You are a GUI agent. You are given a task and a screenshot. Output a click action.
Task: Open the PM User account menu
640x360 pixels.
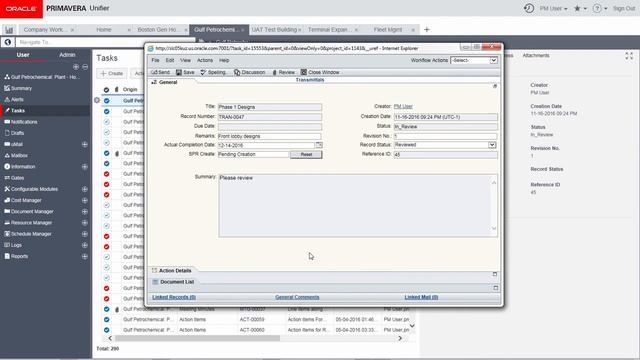point(553,8)
